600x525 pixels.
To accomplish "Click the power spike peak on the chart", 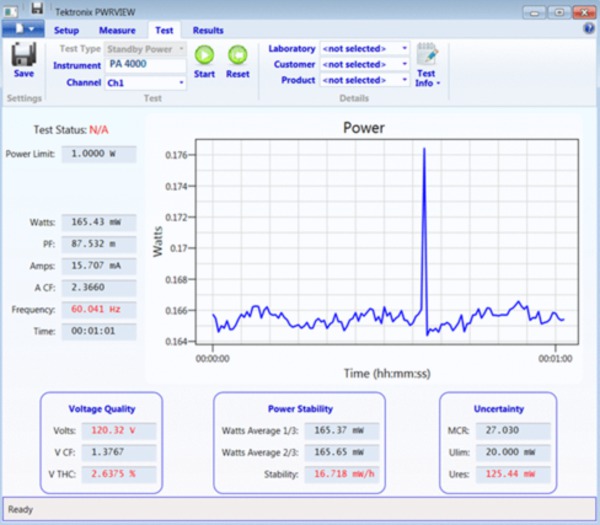I will [x=424, y=149].
